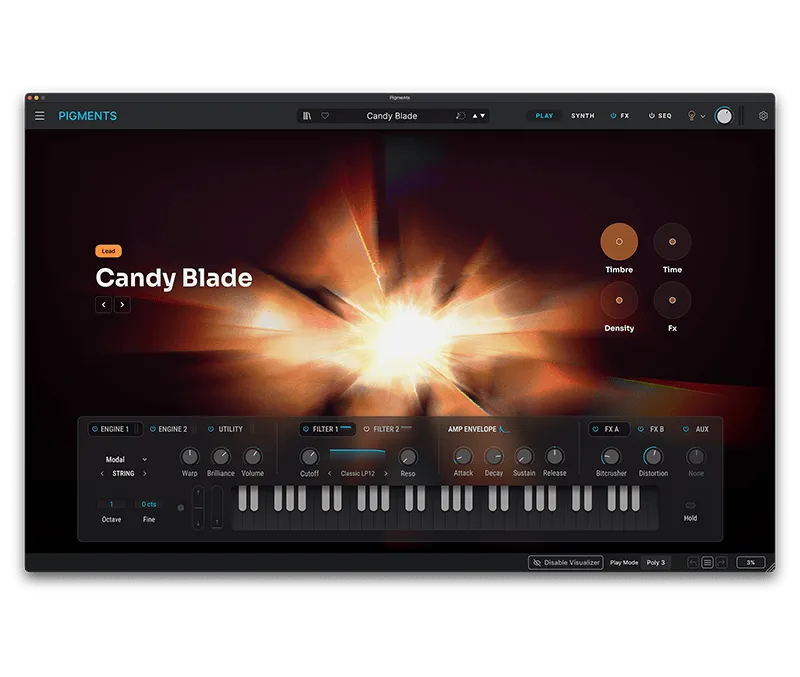Click the sound design tips lightbulb icon
This screenshot has width=800, height=677.
pos(691,116)
